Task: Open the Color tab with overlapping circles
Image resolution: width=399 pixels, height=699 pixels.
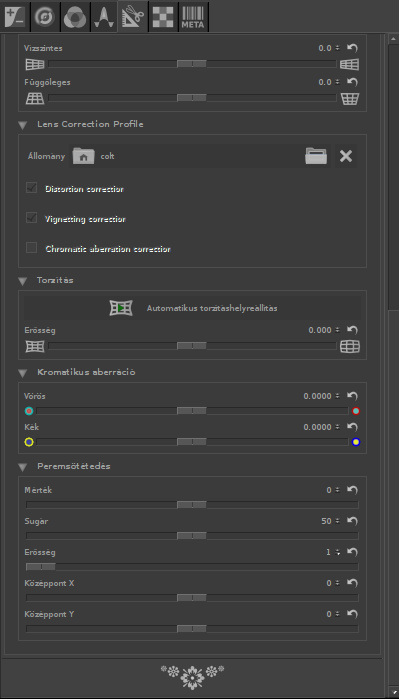Action: coord(75,16)
